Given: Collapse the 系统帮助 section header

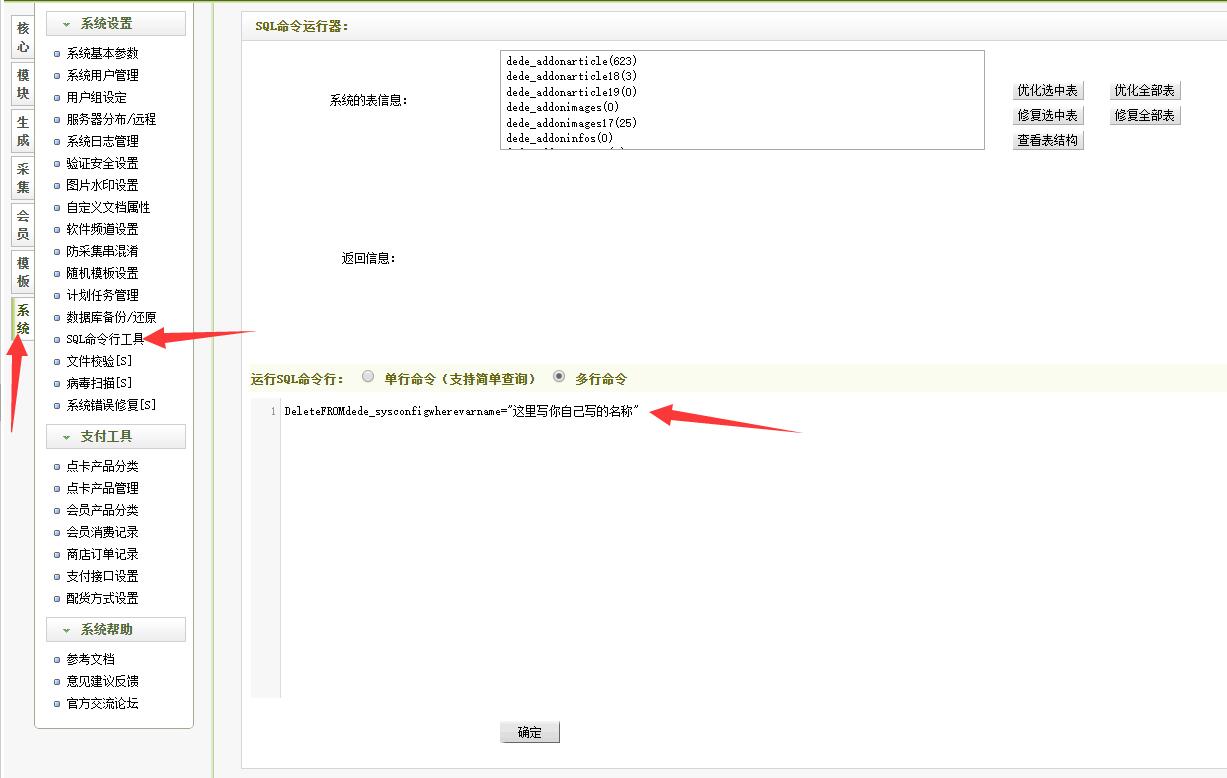Looking at the screenshot, I should [115, 630].
